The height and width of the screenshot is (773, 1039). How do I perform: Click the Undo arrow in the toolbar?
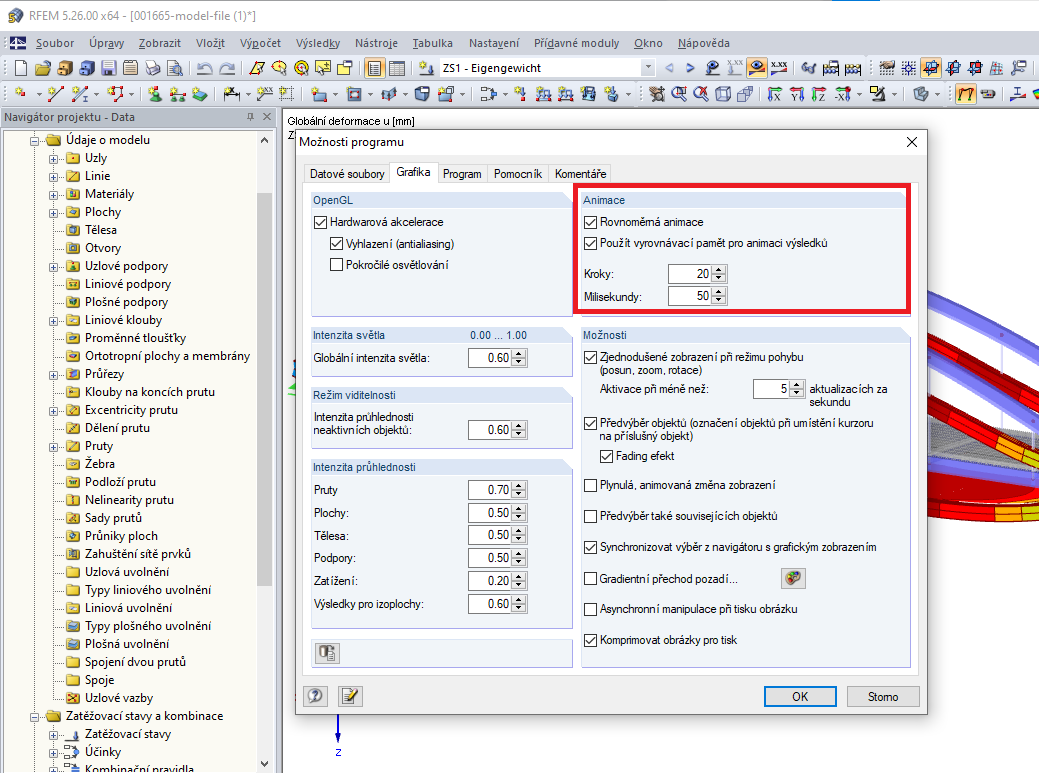205,68
